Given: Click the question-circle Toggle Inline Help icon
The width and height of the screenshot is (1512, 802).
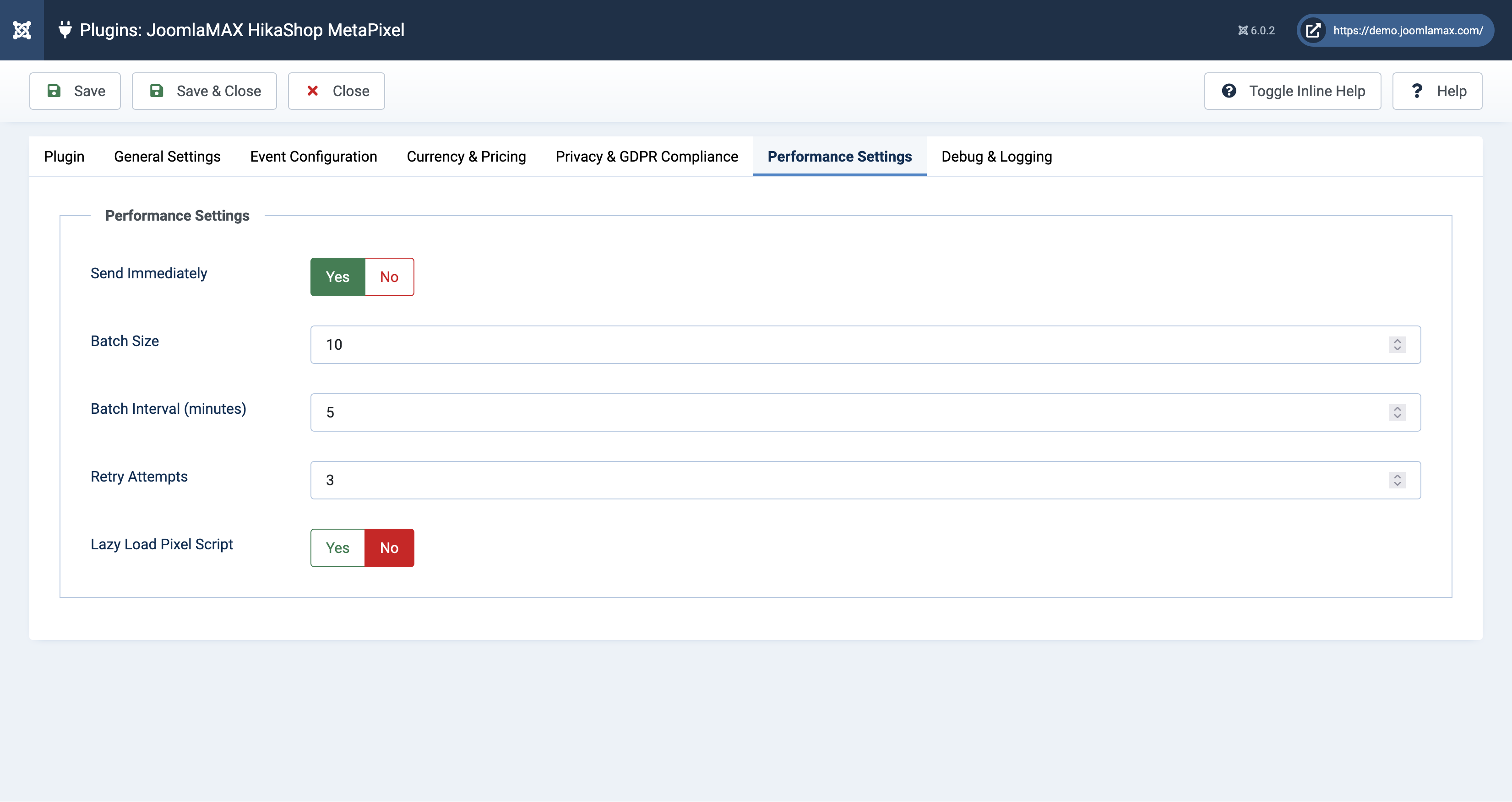Looking at the screenshot, I should pos(1229,91).
